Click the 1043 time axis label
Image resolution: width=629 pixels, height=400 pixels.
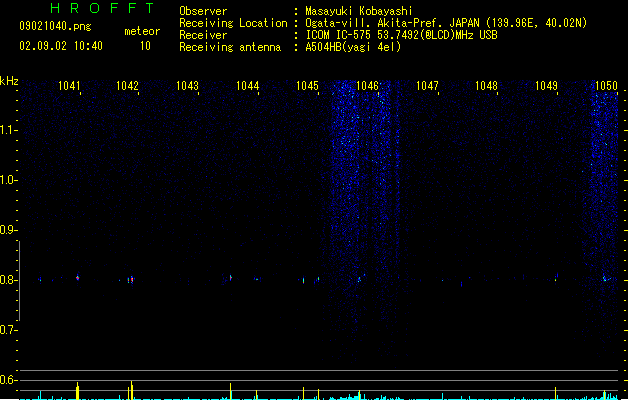[x=187, y=86]
